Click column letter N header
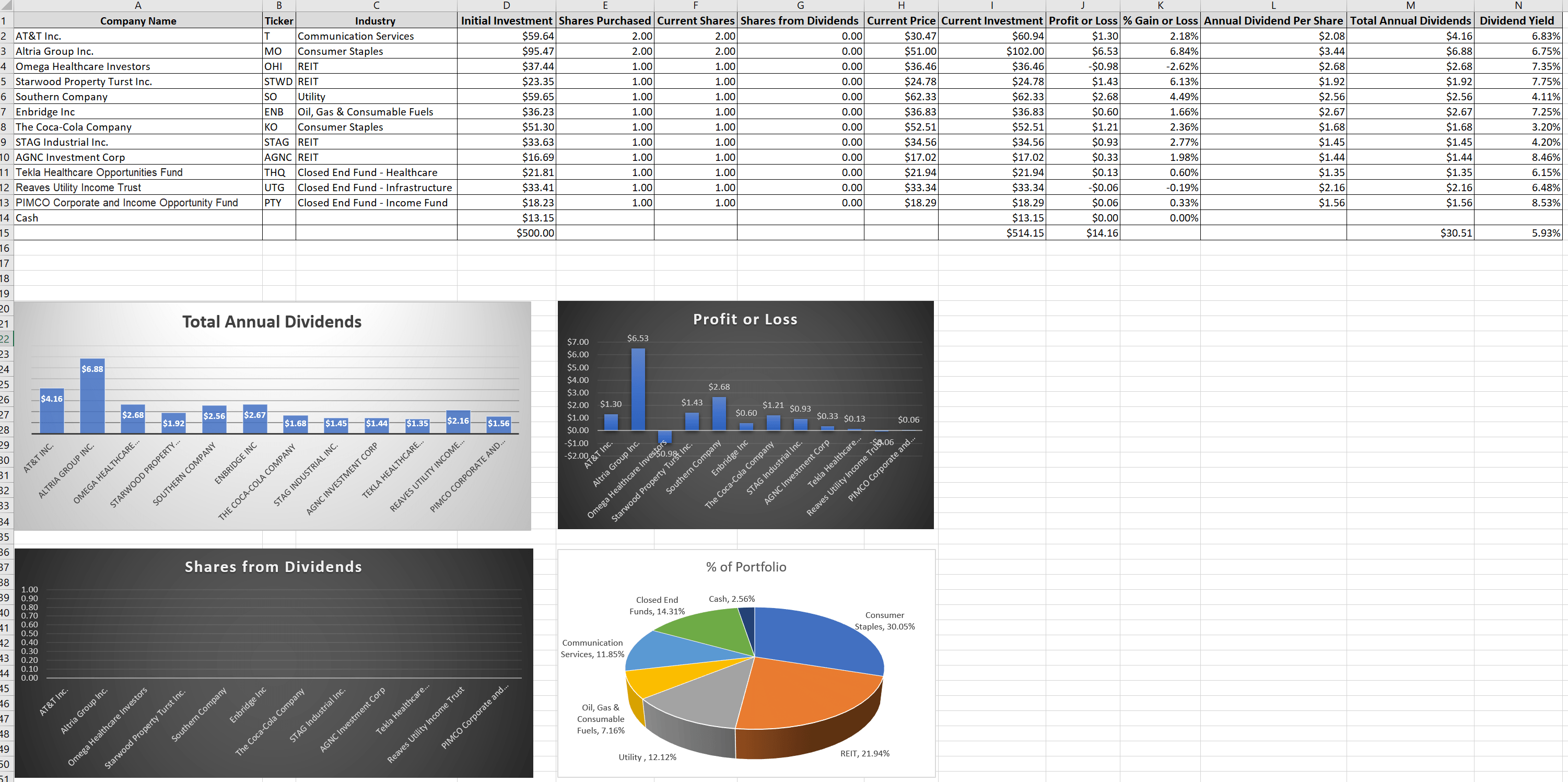 tap(1517, 5)
